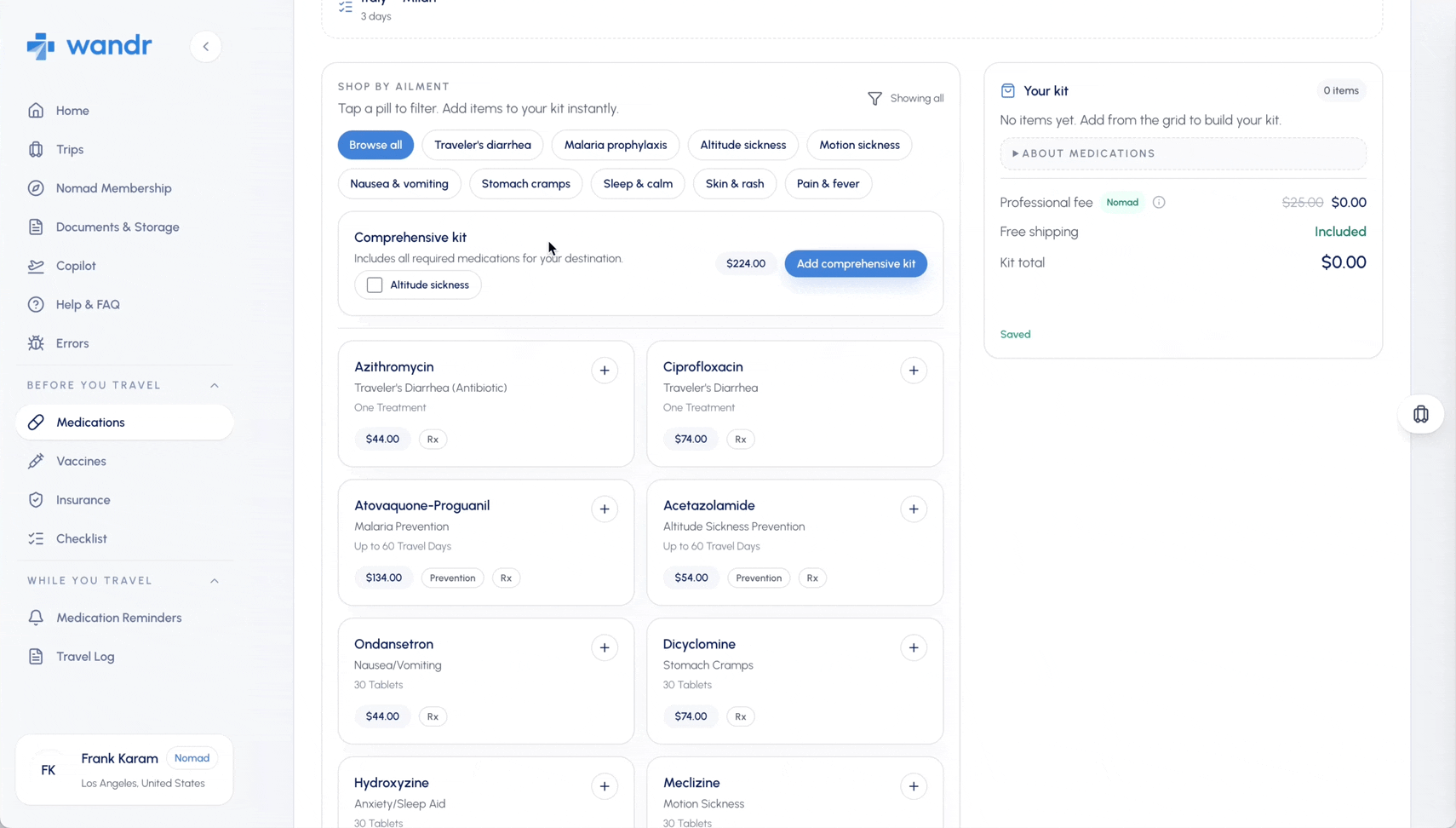Viewport: 1456px width, 828px height.
Task: Select the Traveler's diarrhea filter pill
Action: 482,145
